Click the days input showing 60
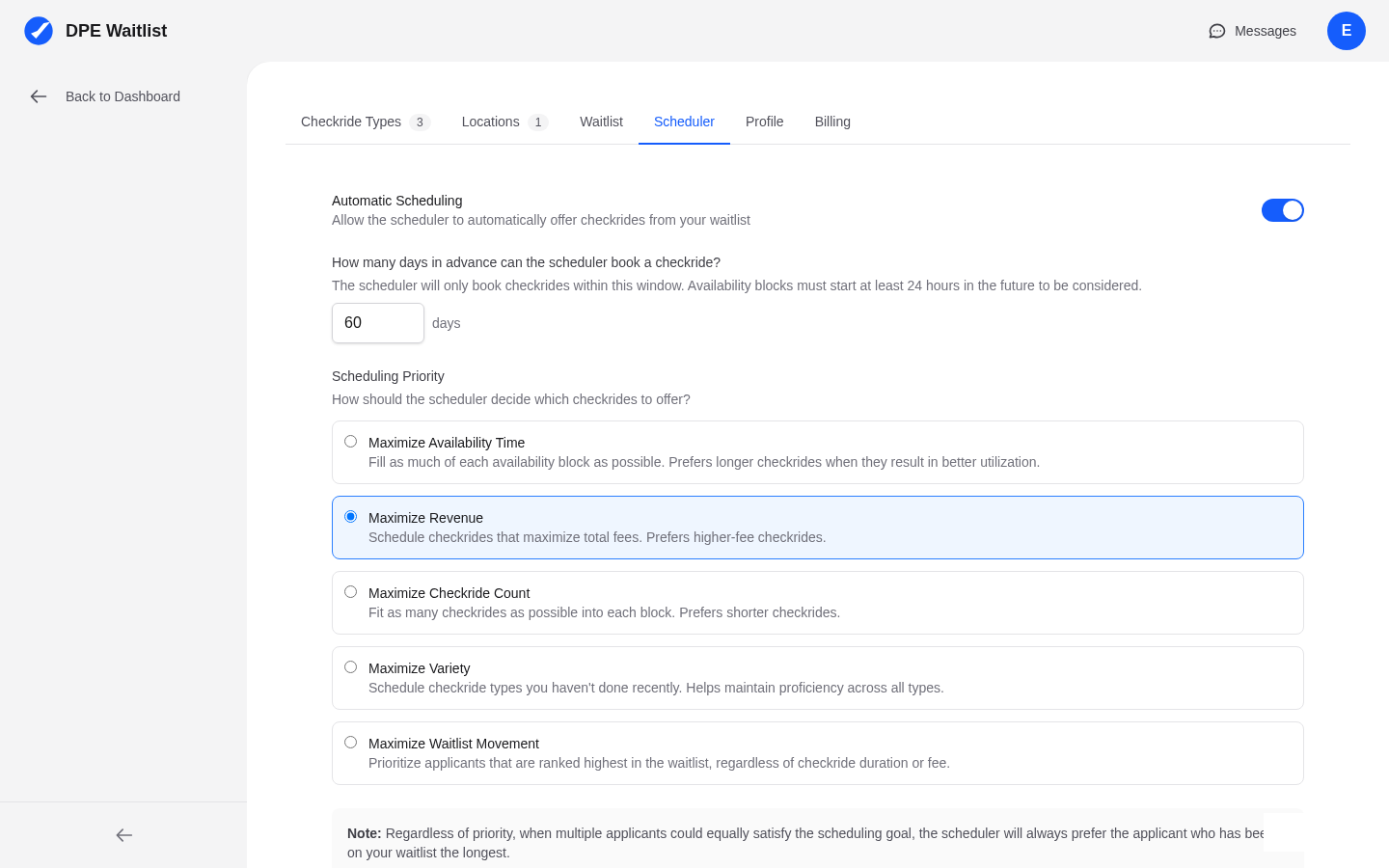This screenshot has width=1389, height=868. tap(378, 322)
